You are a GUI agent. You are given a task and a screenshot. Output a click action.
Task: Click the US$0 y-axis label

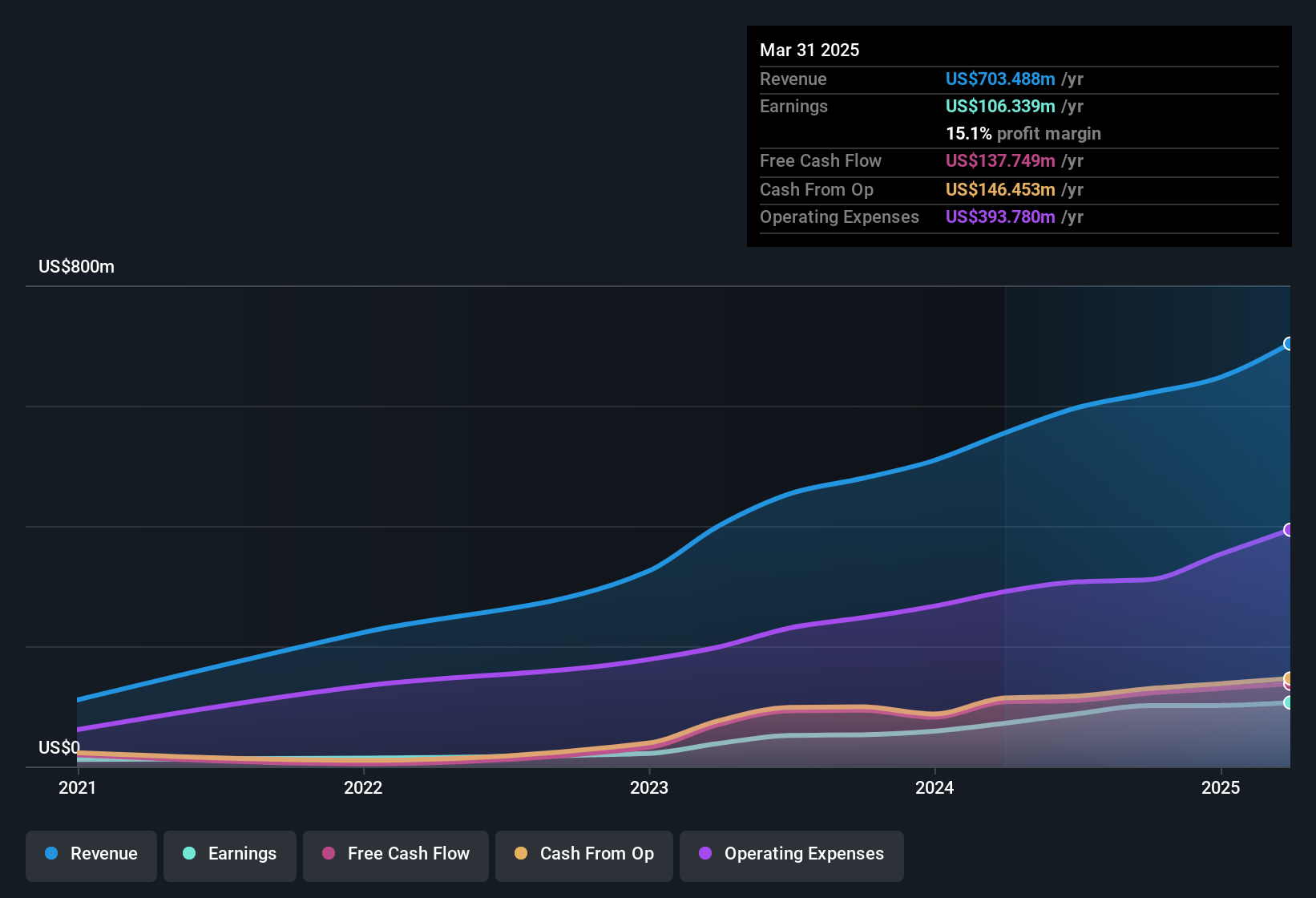click(59, 747)
